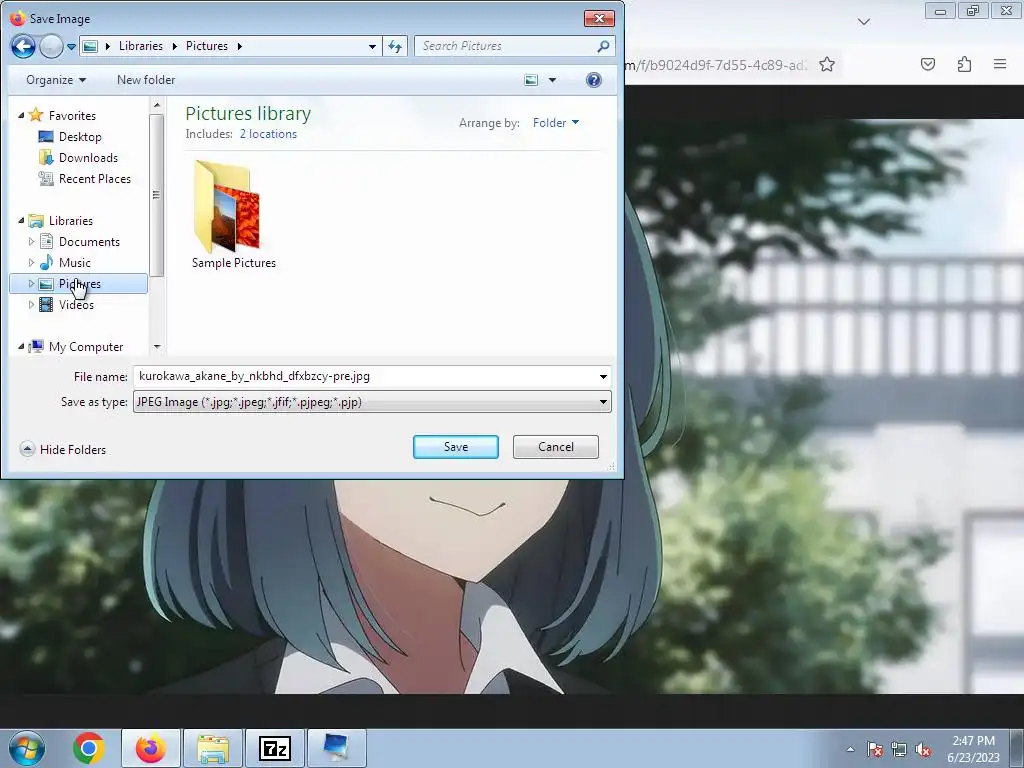Collapse the Libraries group
This screenshot has width=1024, height=768.
(21, 221)
